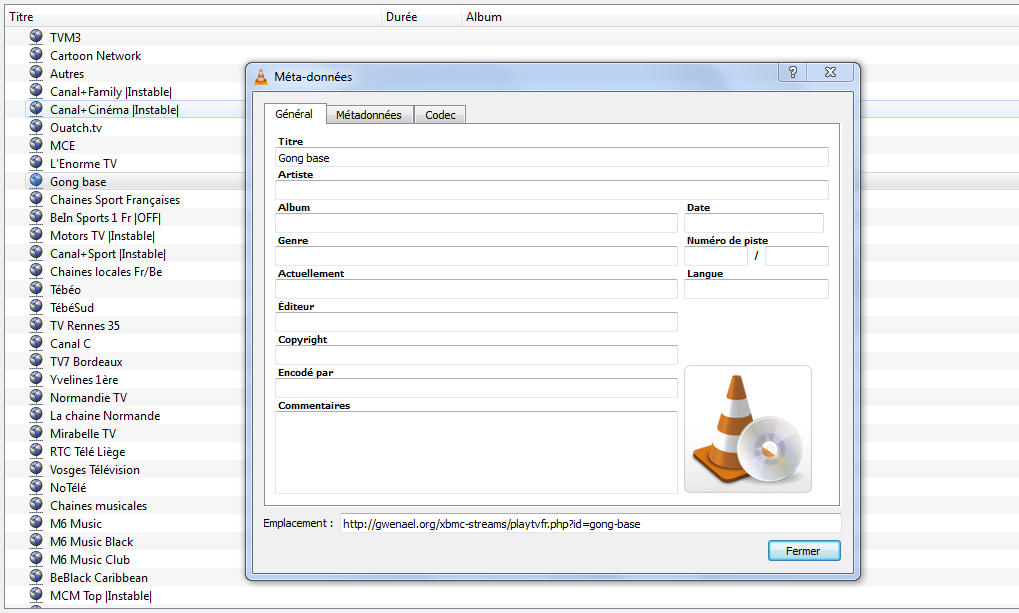Click the globe icon next to Cartoon Network
The width and height of the screenshot is (1019, 613).
pyautogui.click(x=36, y=55)
